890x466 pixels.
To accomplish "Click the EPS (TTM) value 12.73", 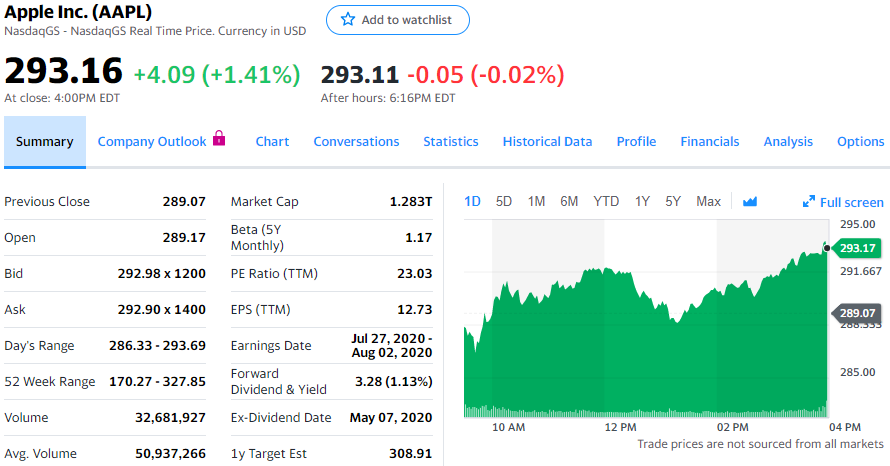I will (414, 309).
